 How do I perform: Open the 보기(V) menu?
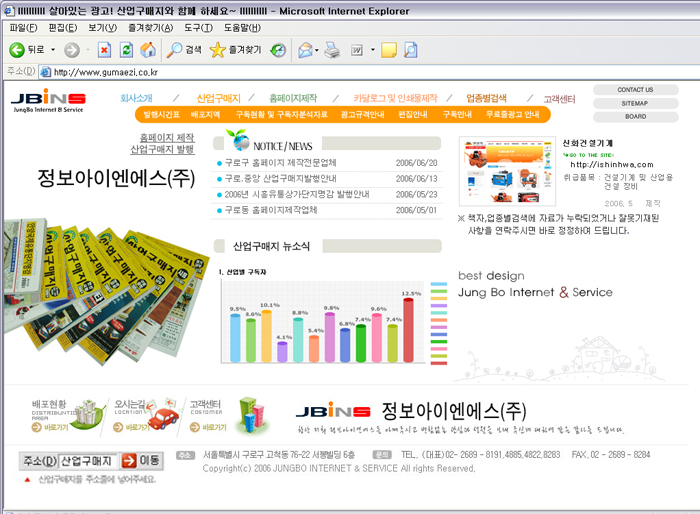pos(102,28)
